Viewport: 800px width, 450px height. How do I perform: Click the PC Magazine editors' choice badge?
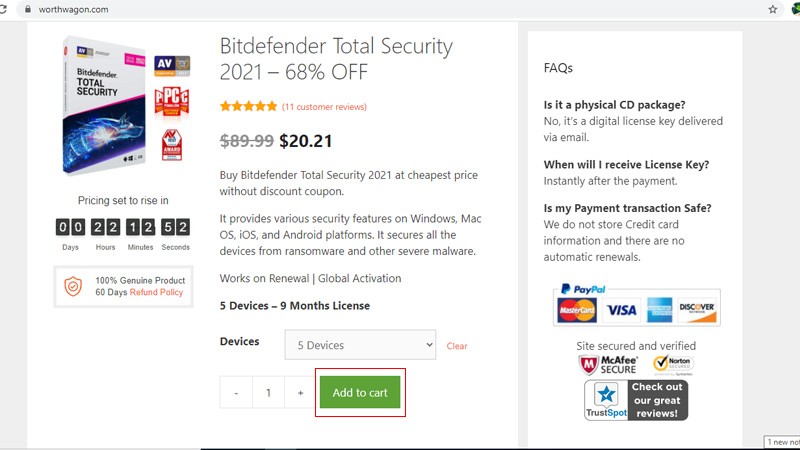[172, 101]
